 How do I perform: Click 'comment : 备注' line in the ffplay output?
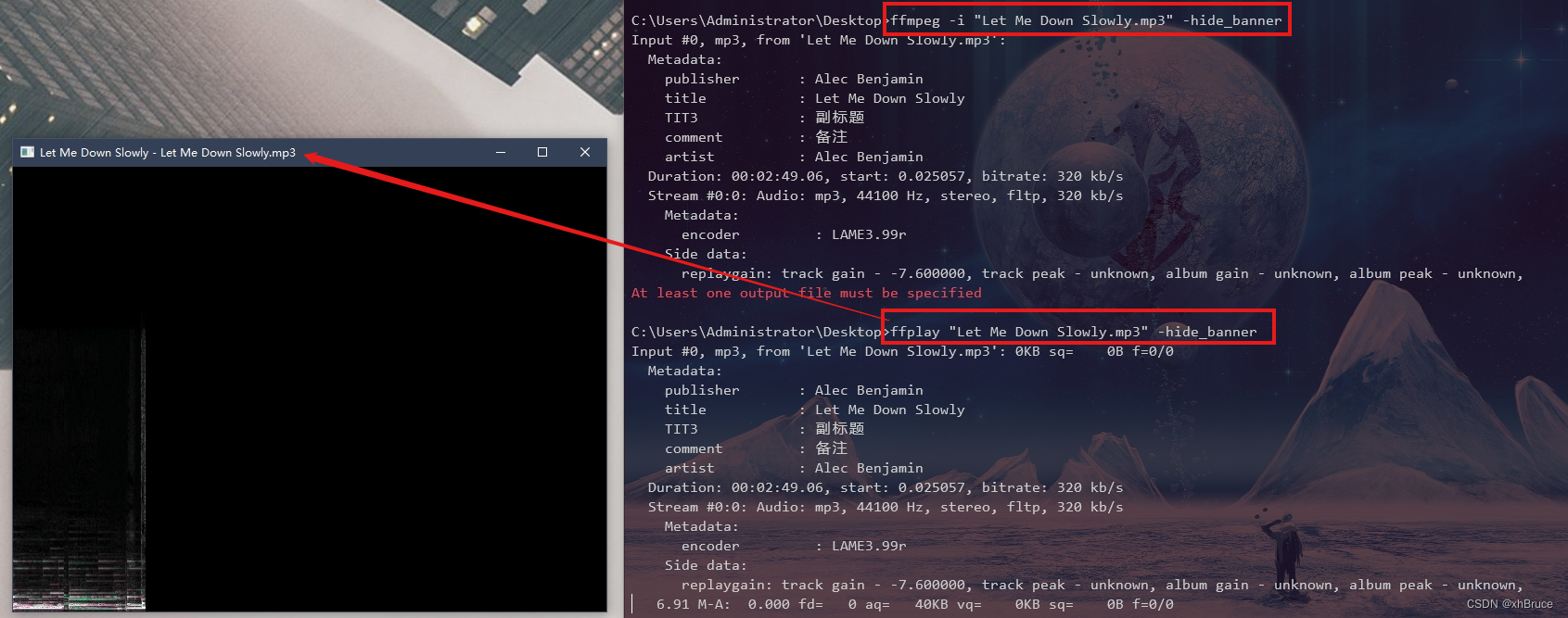coord(756,448)
